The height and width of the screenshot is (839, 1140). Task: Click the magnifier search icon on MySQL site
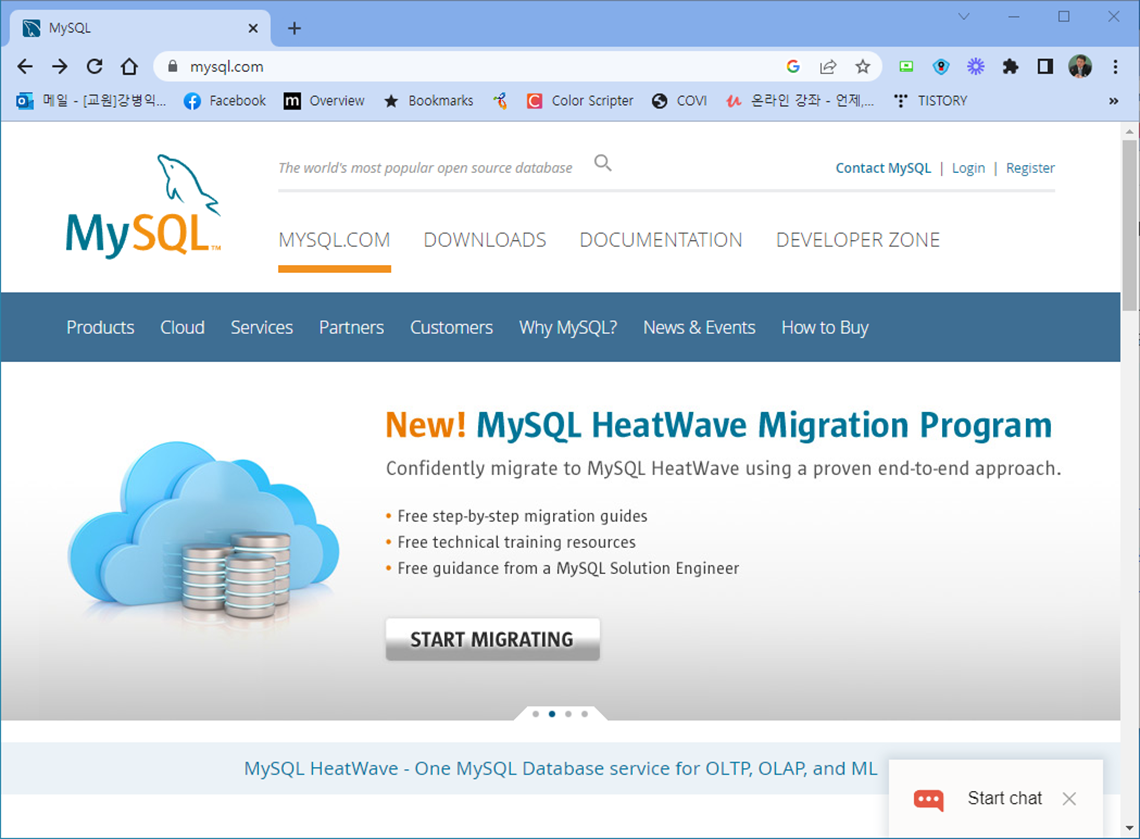pos(603,163)
